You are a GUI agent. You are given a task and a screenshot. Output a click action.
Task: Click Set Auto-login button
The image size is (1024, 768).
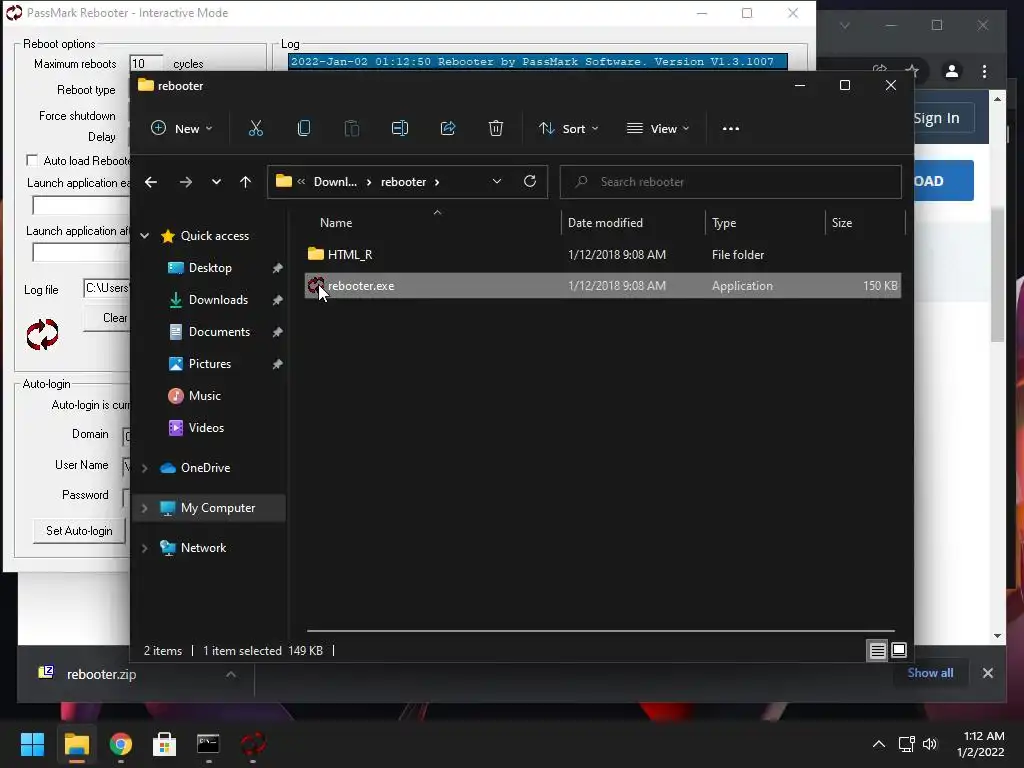pyautogui.click(x=79, y=530)
